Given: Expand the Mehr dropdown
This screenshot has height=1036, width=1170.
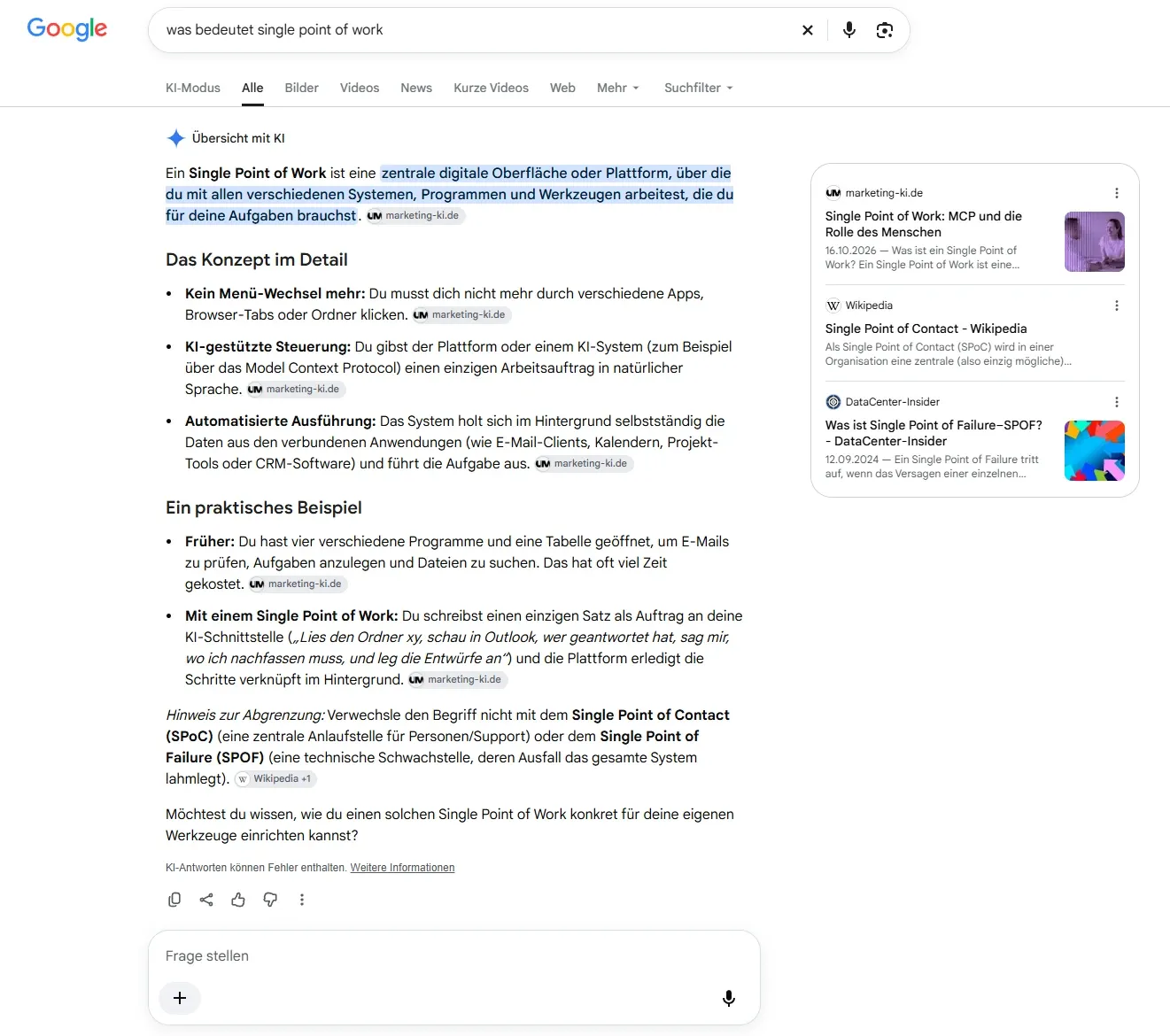Looking at the screenshot, I should pyautogui.click(x=617, y=88).
